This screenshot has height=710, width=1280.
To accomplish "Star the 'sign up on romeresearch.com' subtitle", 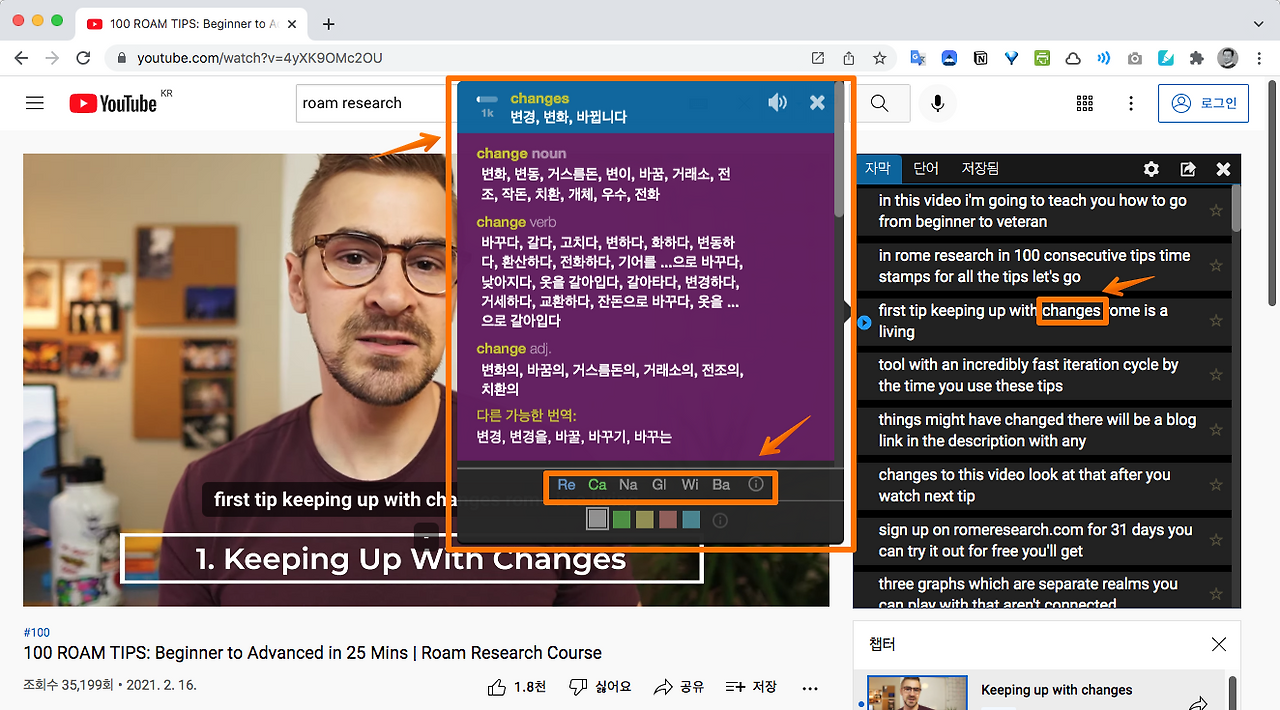I will (1216, 540).
